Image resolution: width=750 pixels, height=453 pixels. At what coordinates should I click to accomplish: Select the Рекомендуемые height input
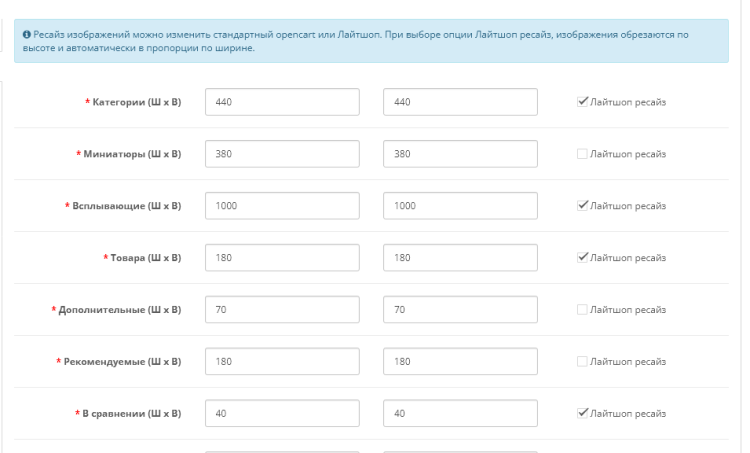click(460, 362)
